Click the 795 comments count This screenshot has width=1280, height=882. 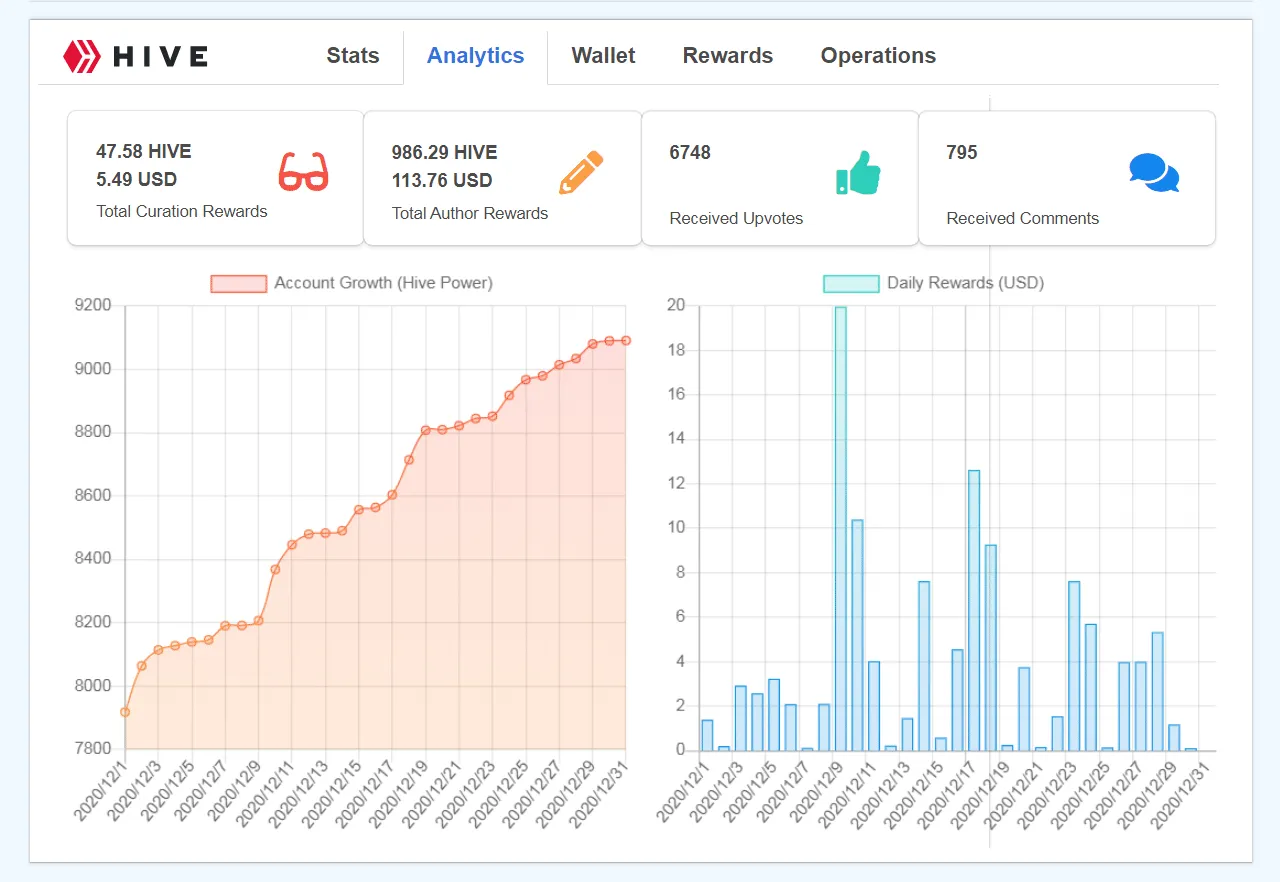tap(962, 152)
